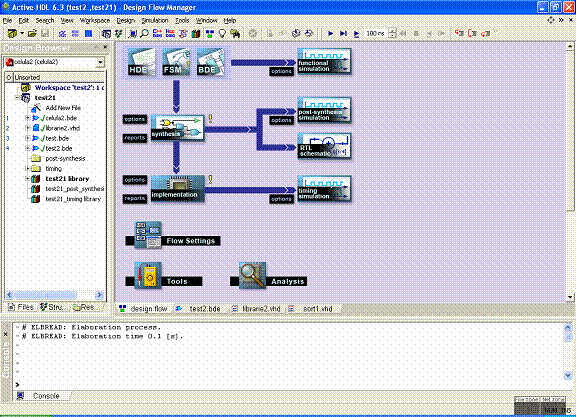576x417 pixels.
Task: Open the File menu
Action: tap(7, 21)
